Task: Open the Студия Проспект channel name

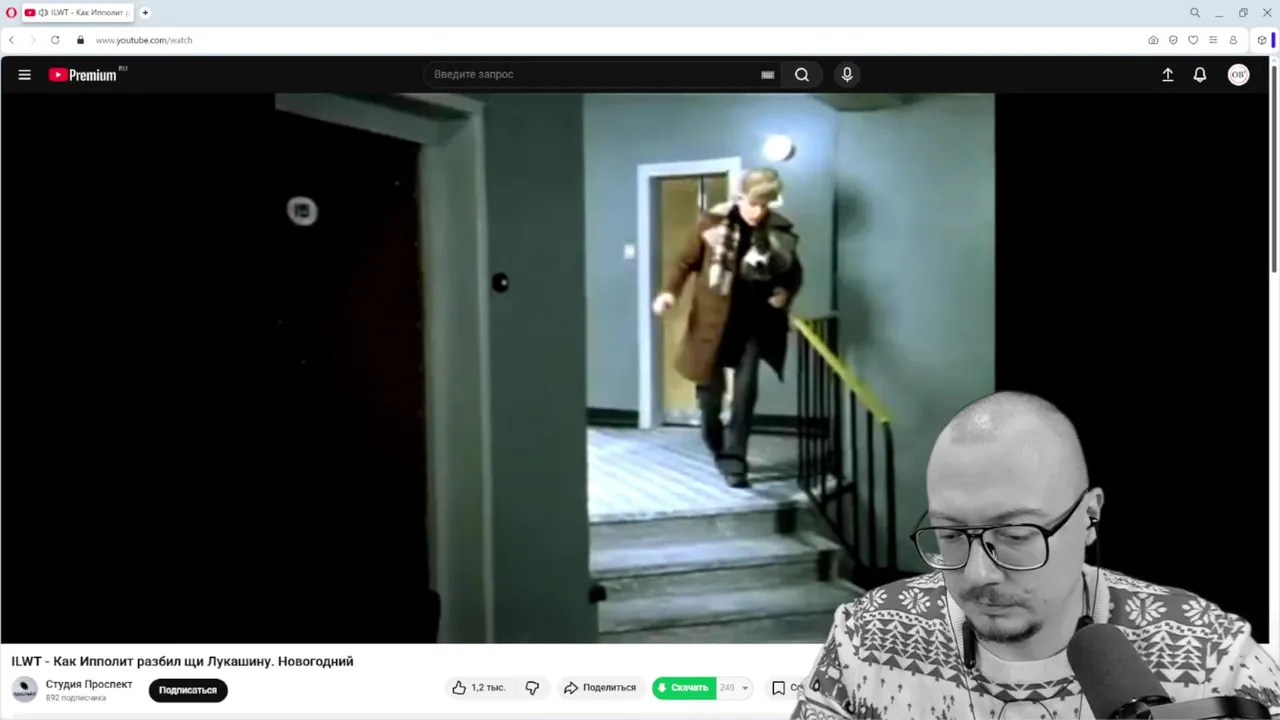Action: click(89, 684)
